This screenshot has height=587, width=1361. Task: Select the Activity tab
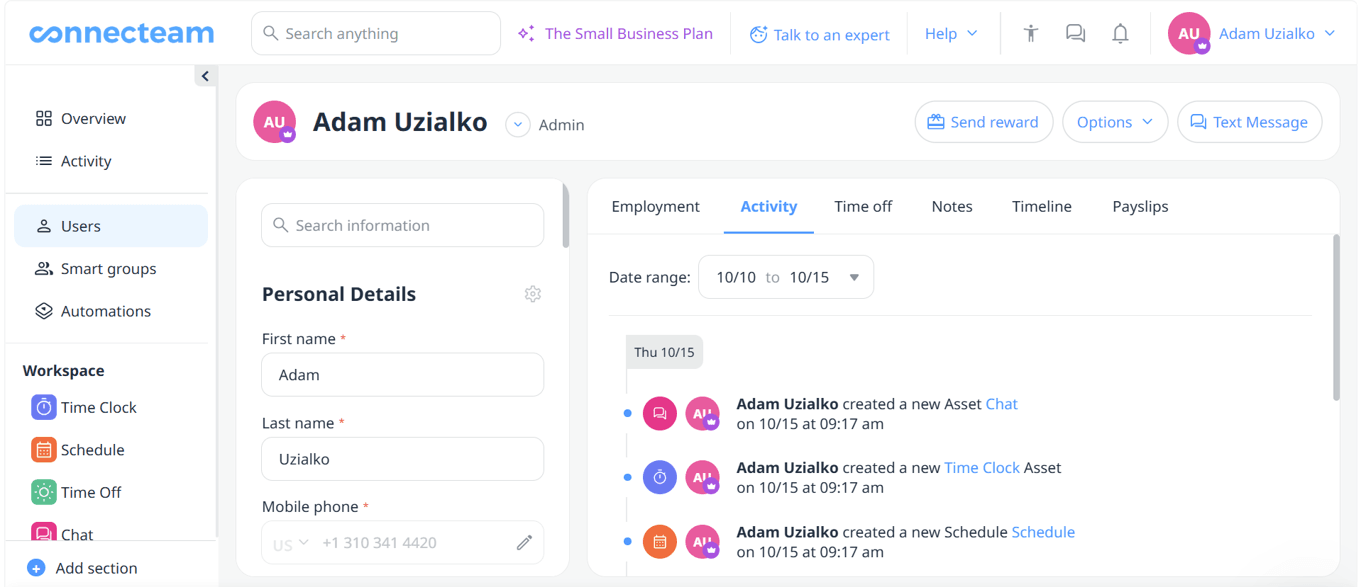tap(768, 206)
